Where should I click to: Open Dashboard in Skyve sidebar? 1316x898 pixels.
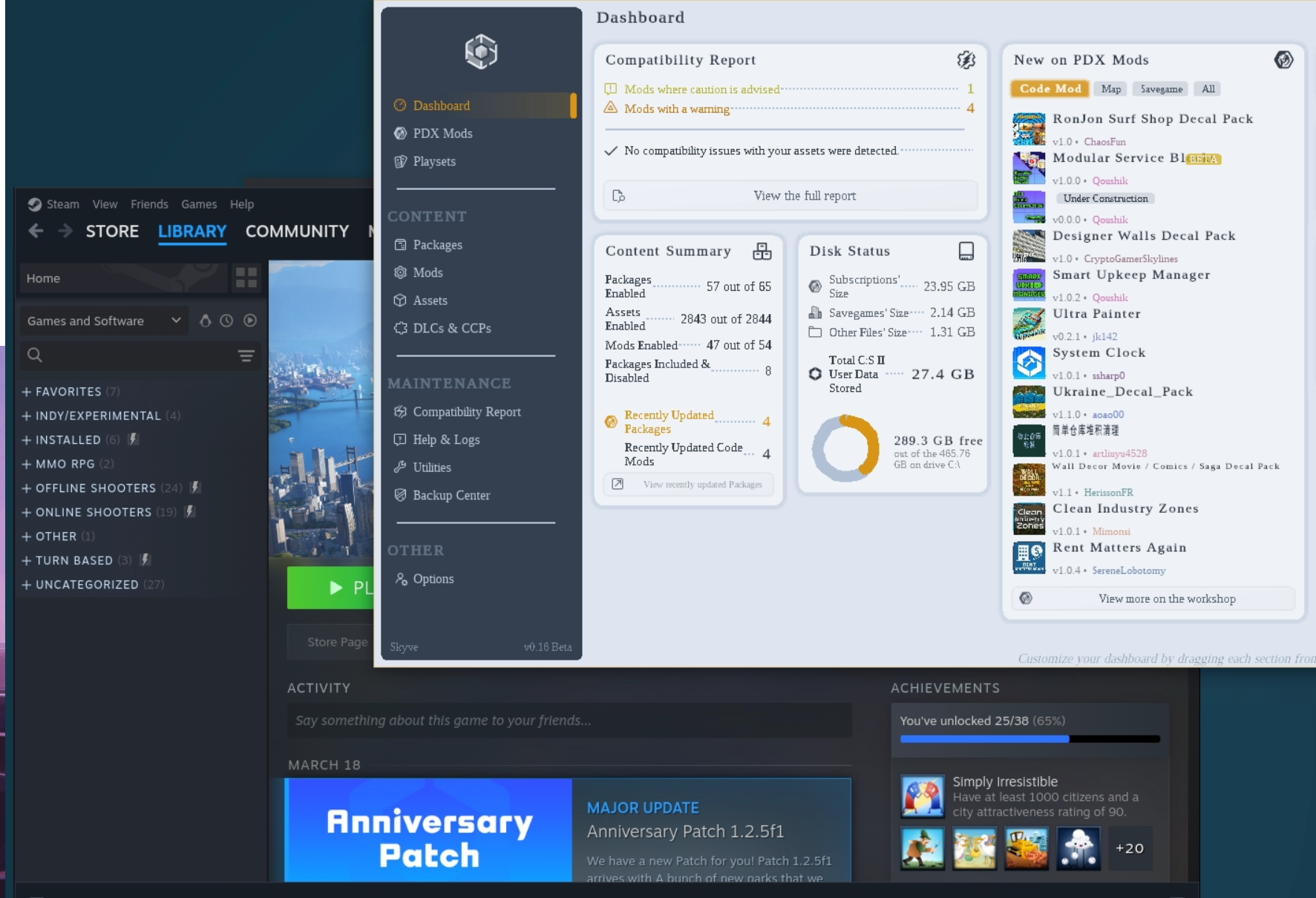coord(482,105)
